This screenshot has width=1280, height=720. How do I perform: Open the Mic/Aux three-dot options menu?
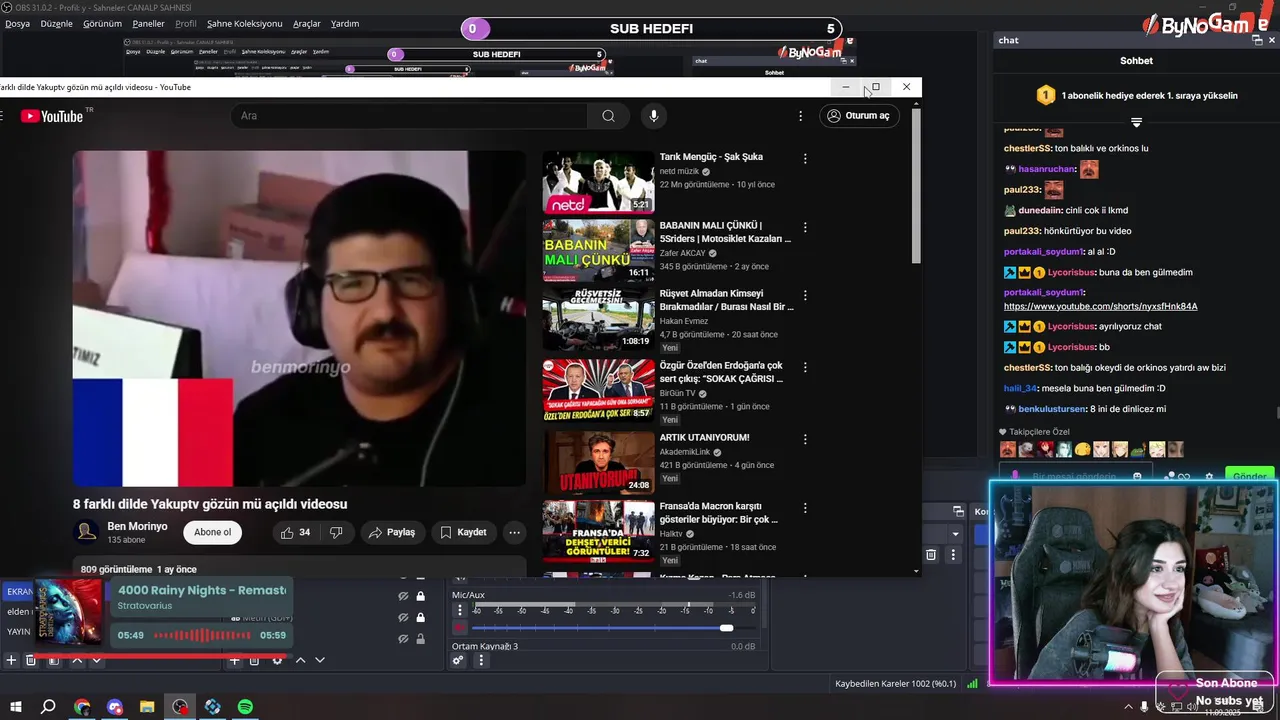click(x=460, y=610)
